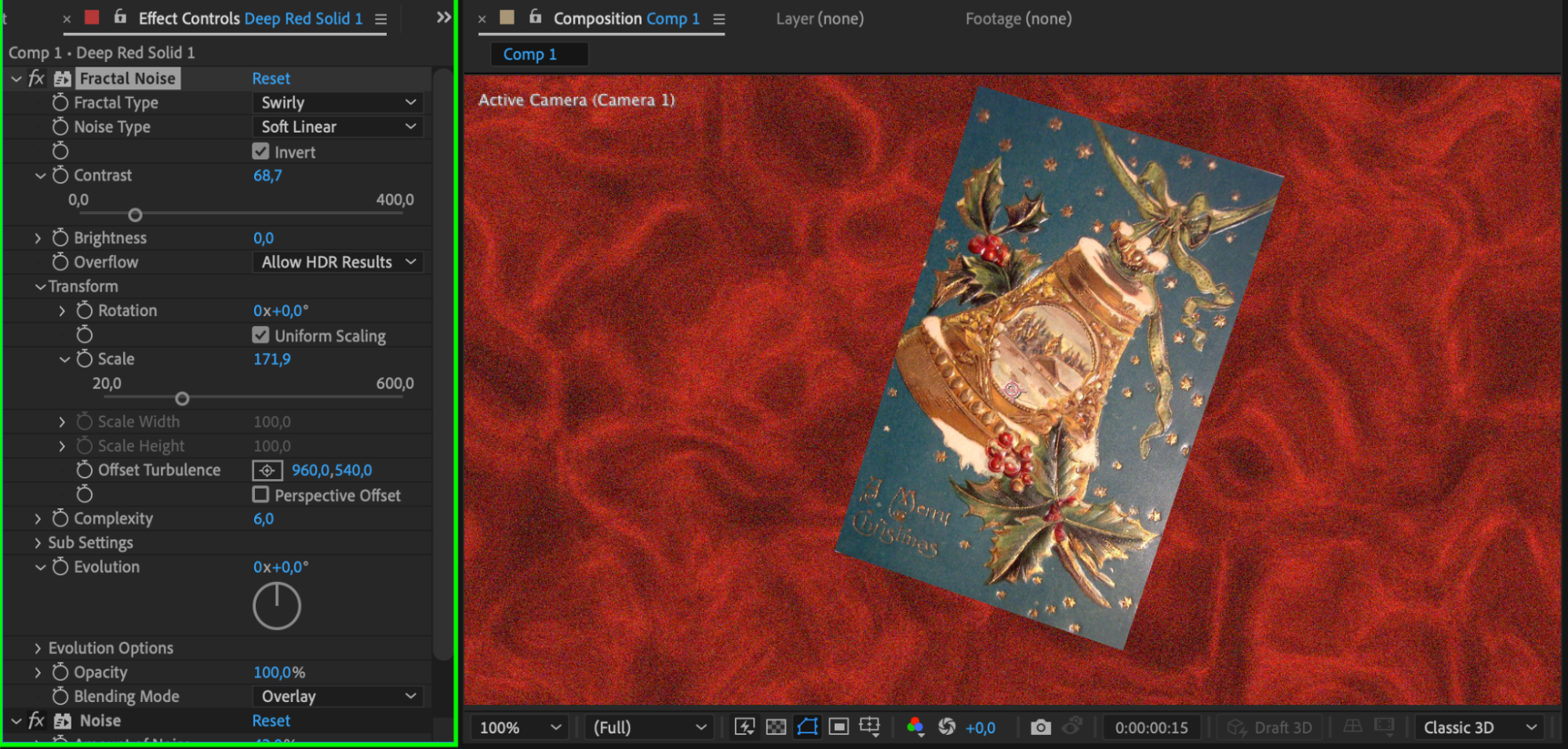The image size is (1568, 749).
Task: Collapse the Transform group
Action: [40, 287]
